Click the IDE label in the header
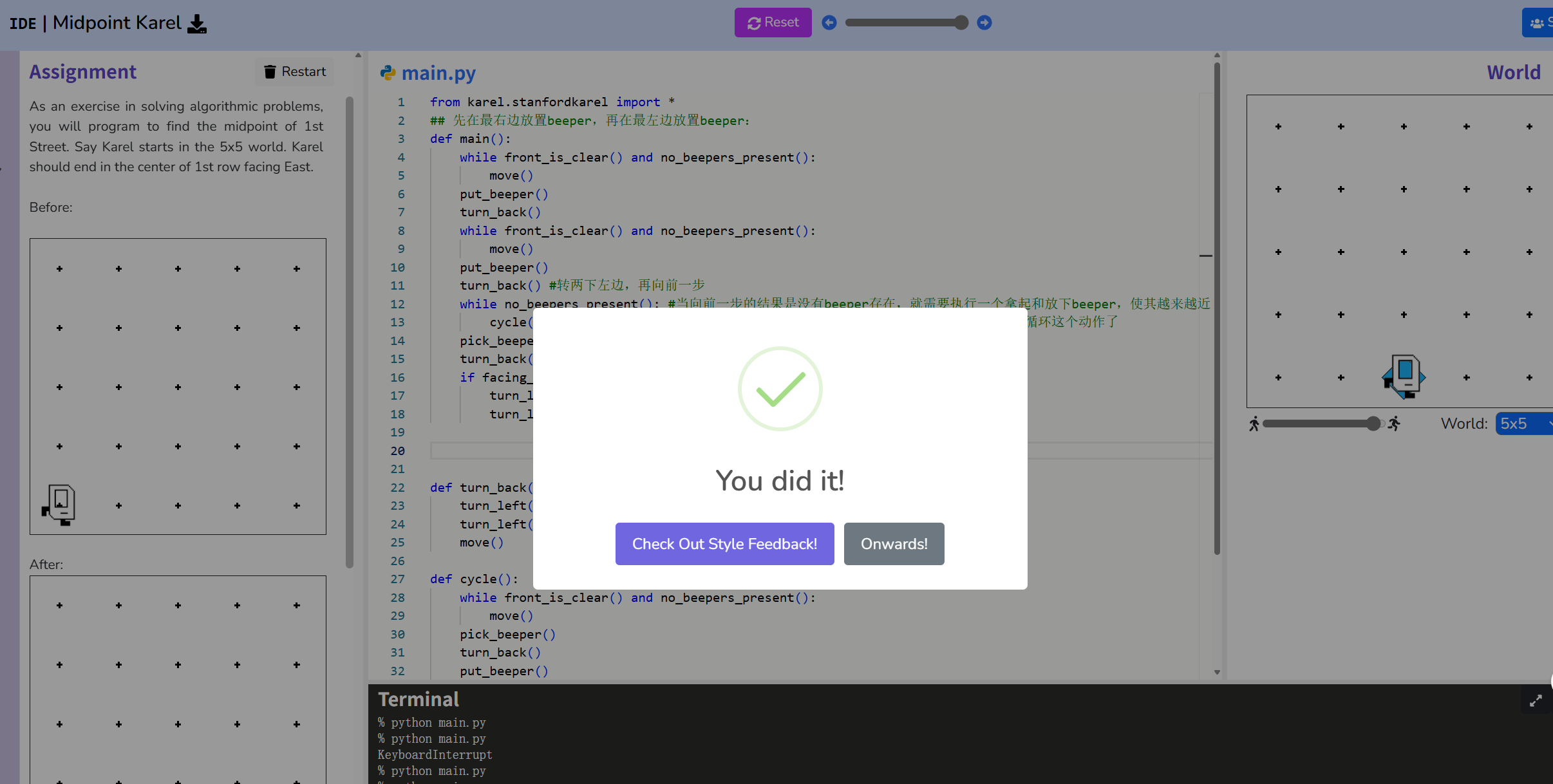 coord(23,23)
